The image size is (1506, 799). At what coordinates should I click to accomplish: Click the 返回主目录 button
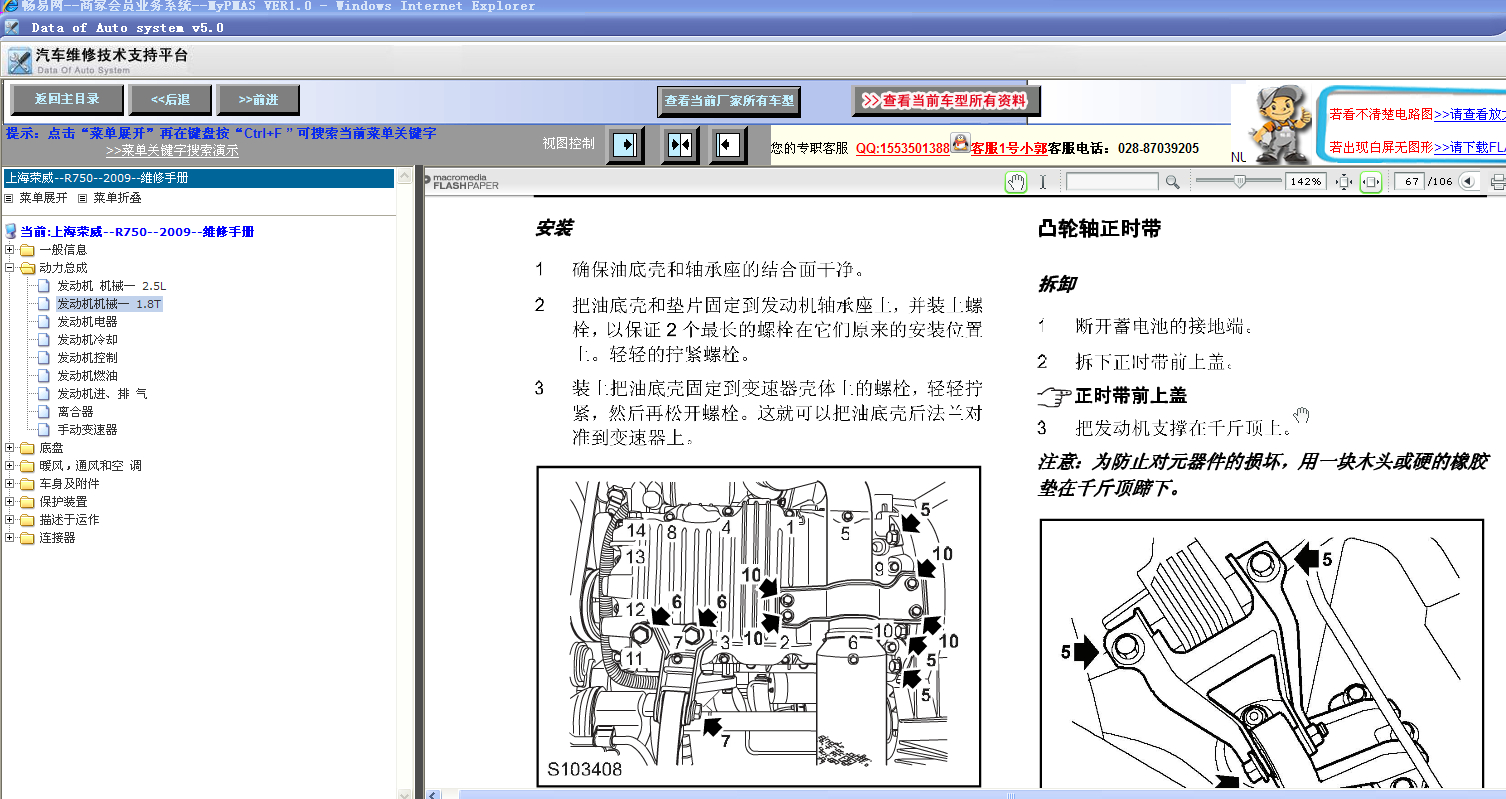tap(67, 99)
